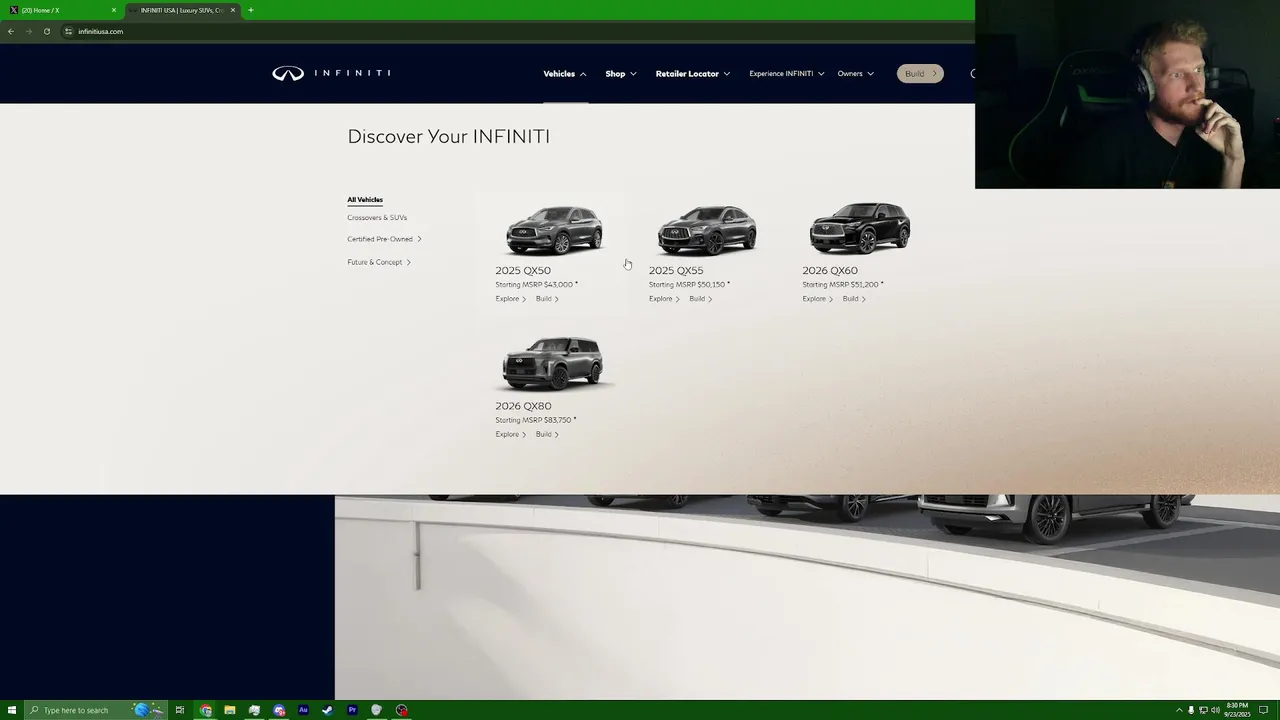
Task: Expand the Shop menu
Action: 621,73
